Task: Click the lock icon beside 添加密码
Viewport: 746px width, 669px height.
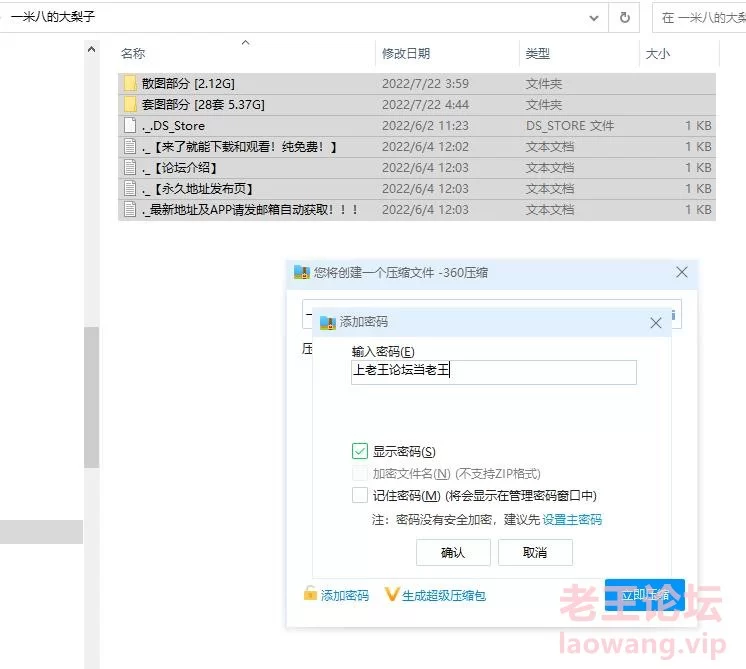Action: [311, 595]
